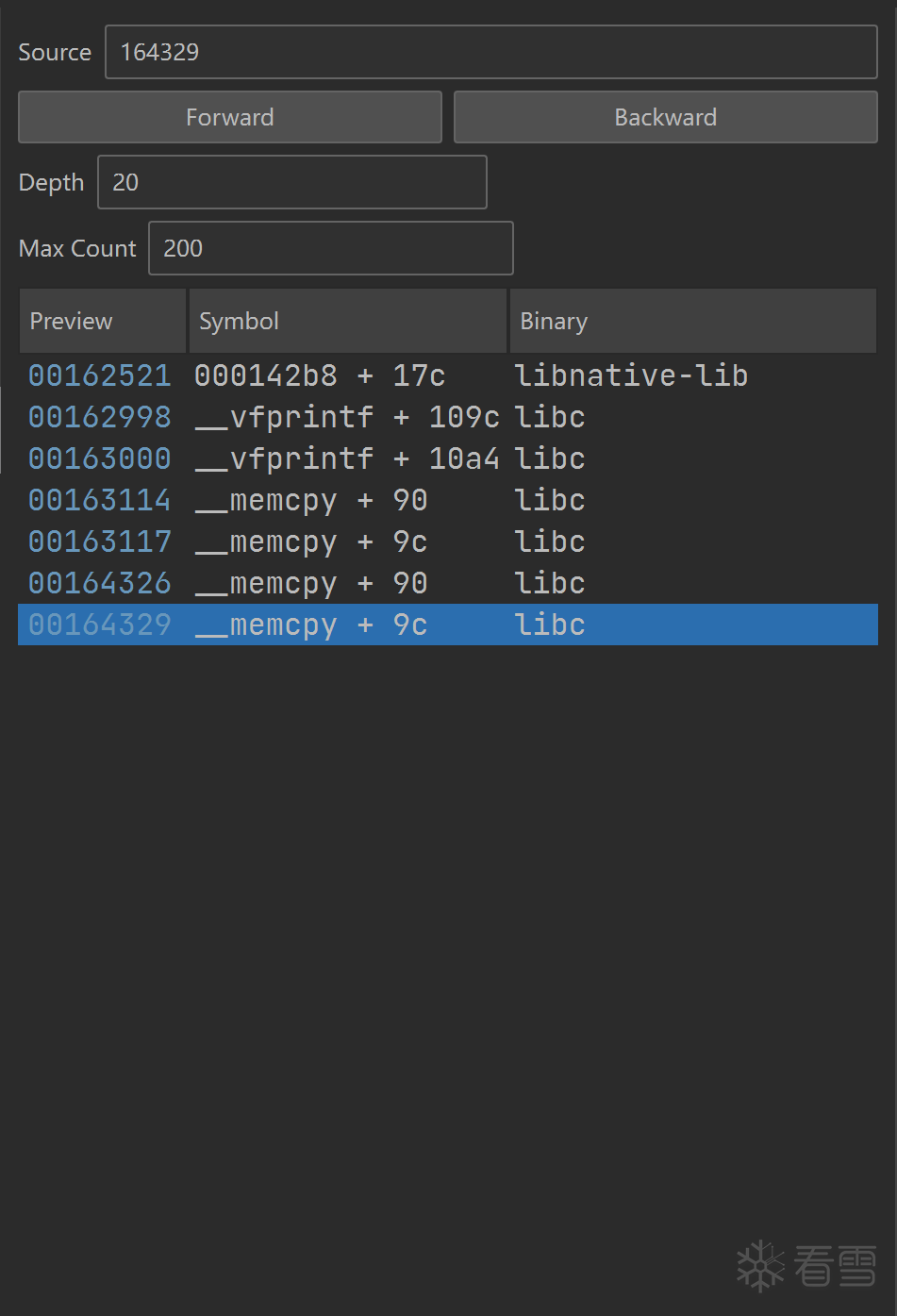Navigate to preview address 00163117
Image resolution: width=897 pixels, height=1316 pixels.
click(100, 541)
